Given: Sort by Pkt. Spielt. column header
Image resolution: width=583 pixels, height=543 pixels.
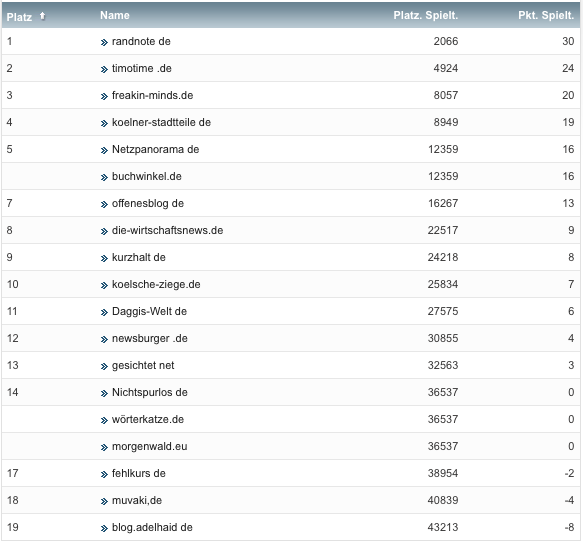Looking at the screenshot, I should 546,15.
